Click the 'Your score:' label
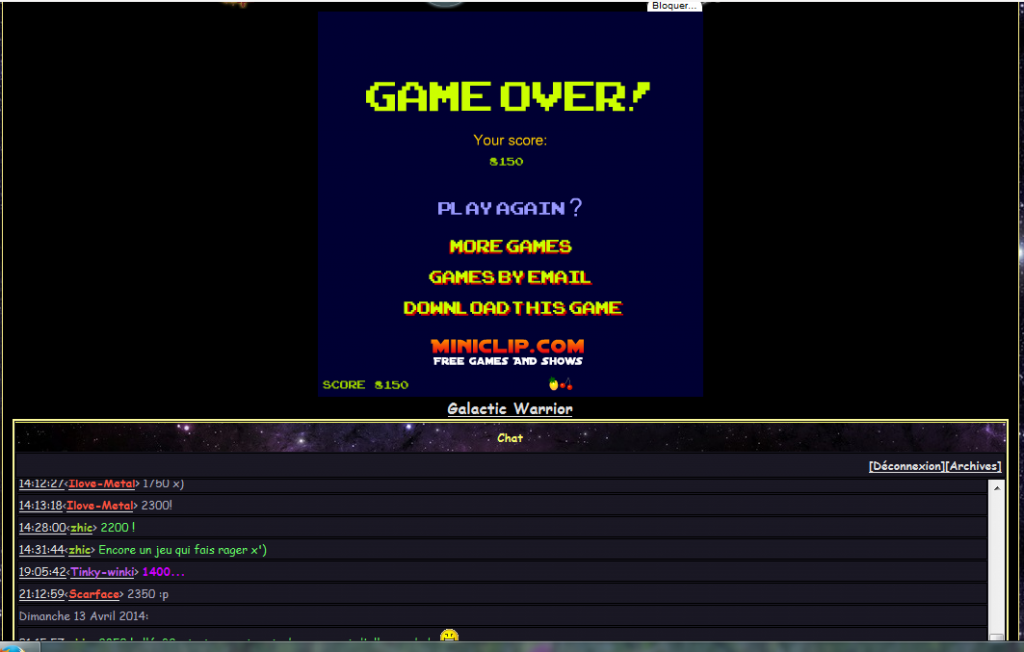 click(510, 140)
